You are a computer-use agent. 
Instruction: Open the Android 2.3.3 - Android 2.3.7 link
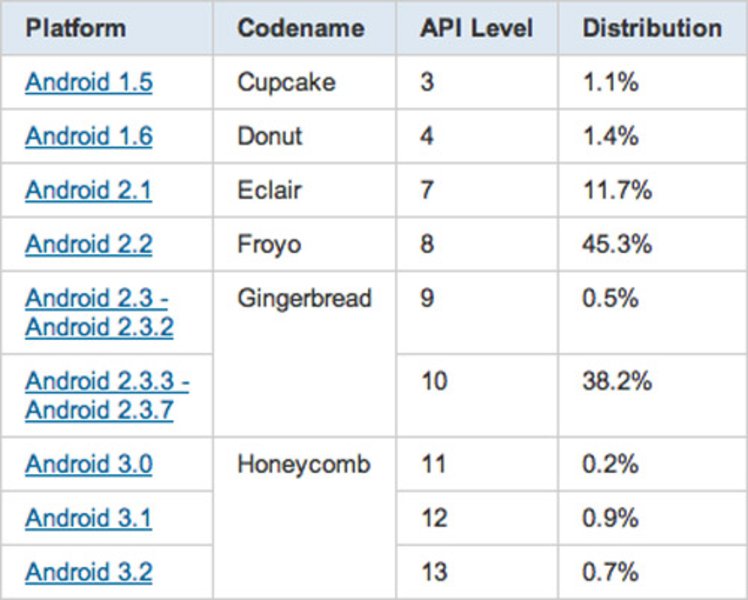(107, 395)
